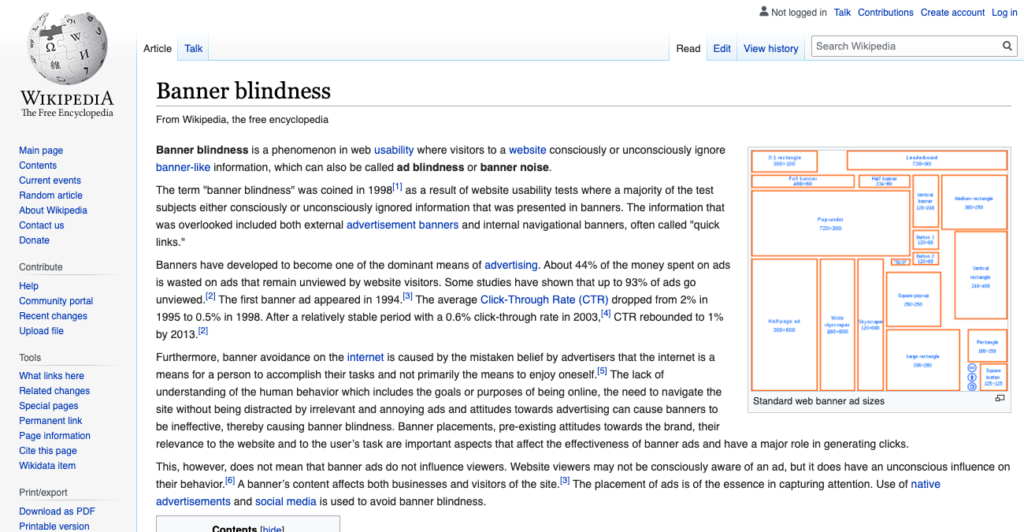
Task: Open Random article from sidebar
Action: click(51, 195)
